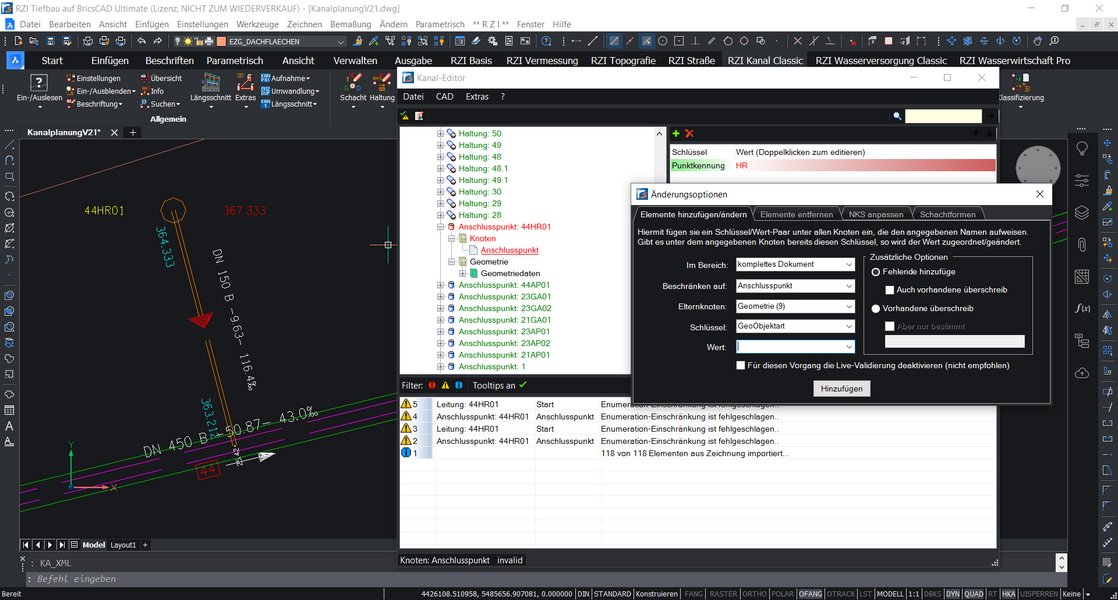Open the Längsschnitt large ribbon tool

(210, 90)
